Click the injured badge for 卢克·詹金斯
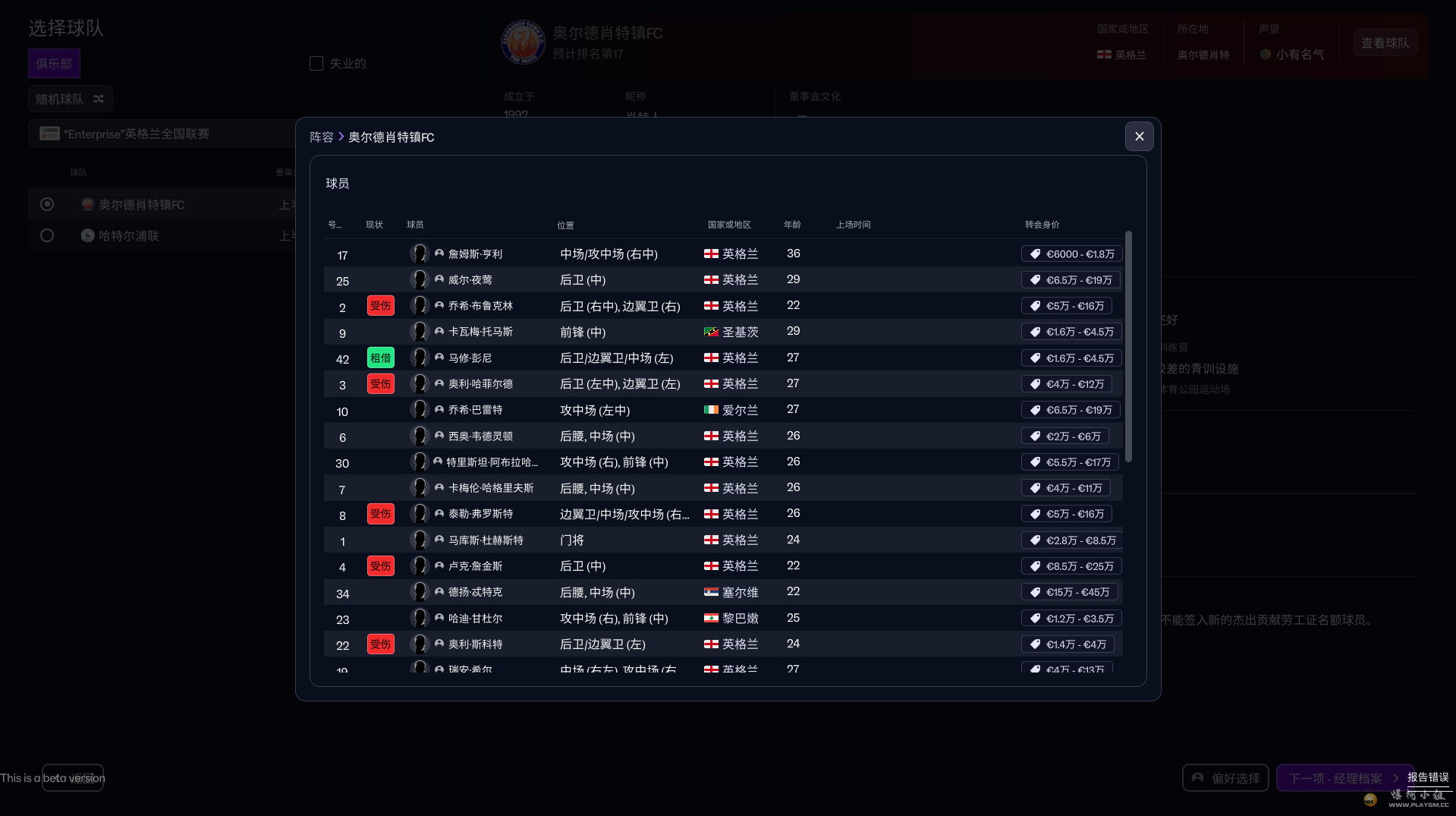This screenshot has width=1456, height=816. 380,566
